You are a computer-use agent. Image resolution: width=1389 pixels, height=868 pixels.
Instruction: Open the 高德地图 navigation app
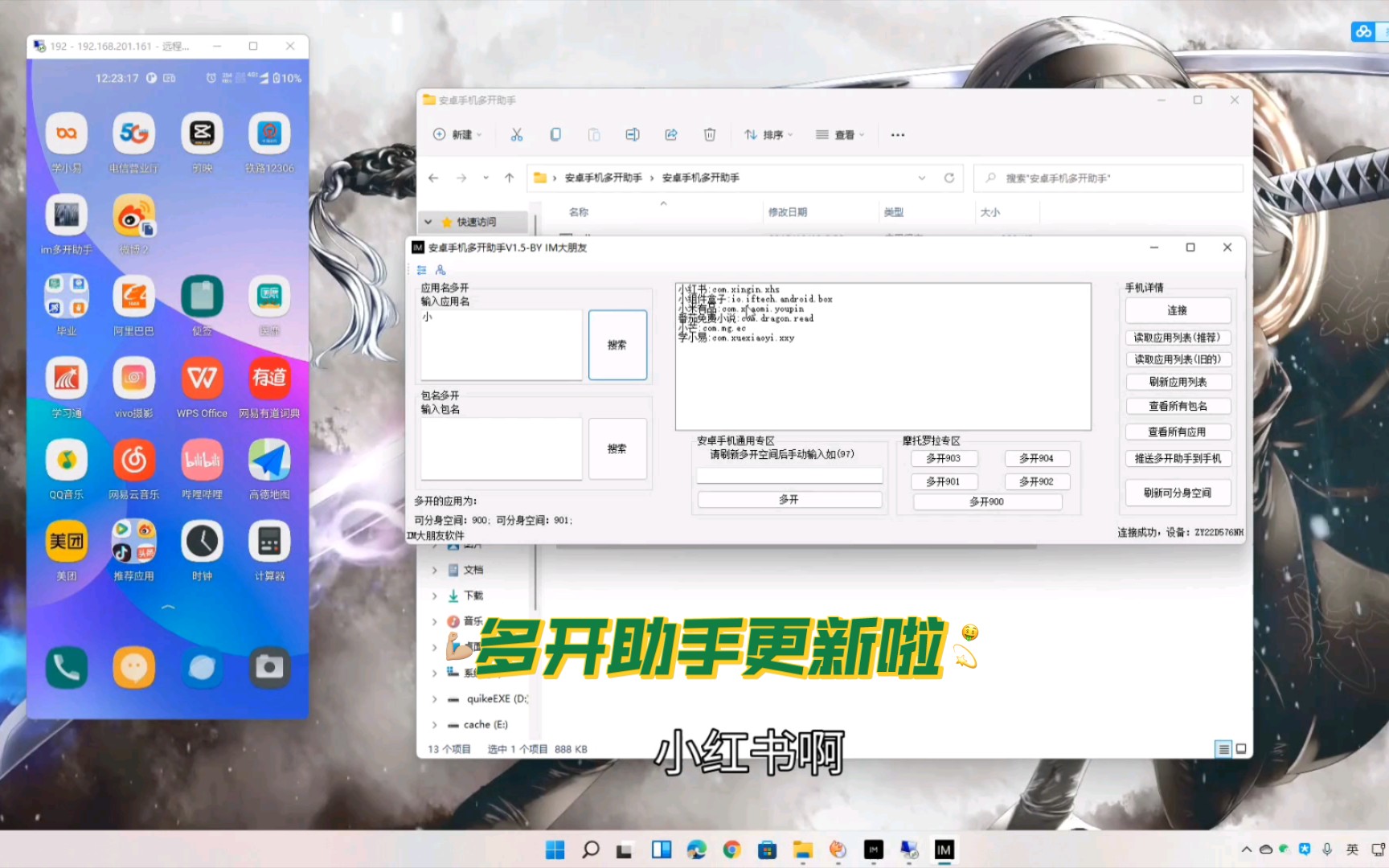pyautogui.click(x=269, y=460)
